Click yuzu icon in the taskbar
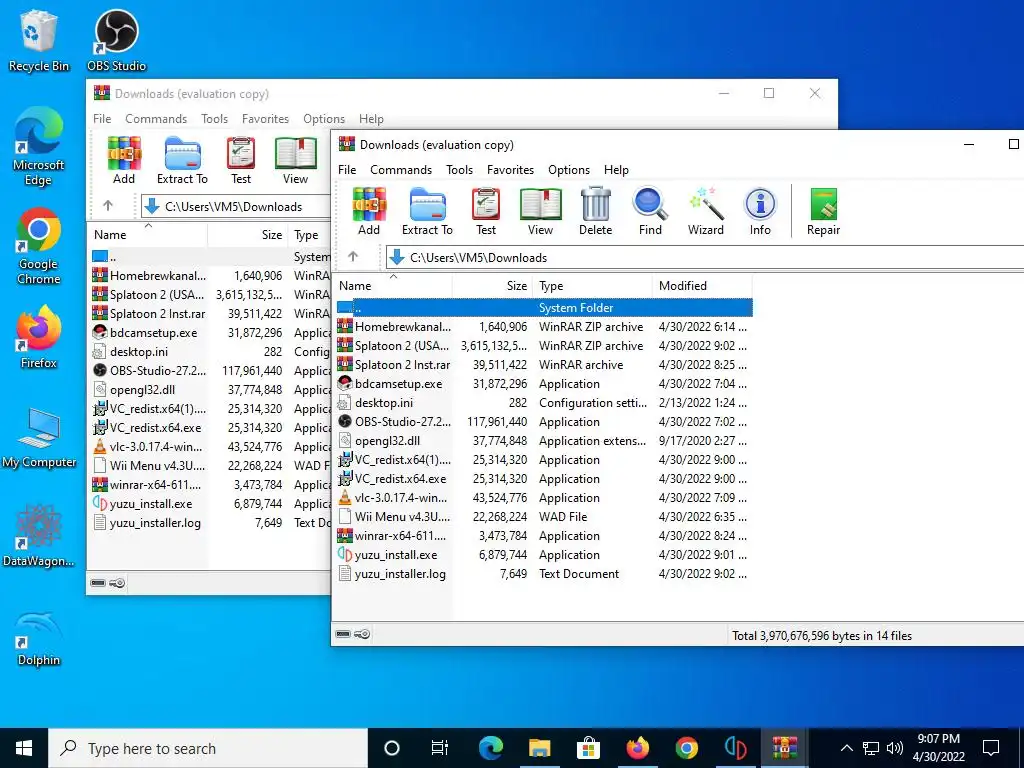 point(735,748)
